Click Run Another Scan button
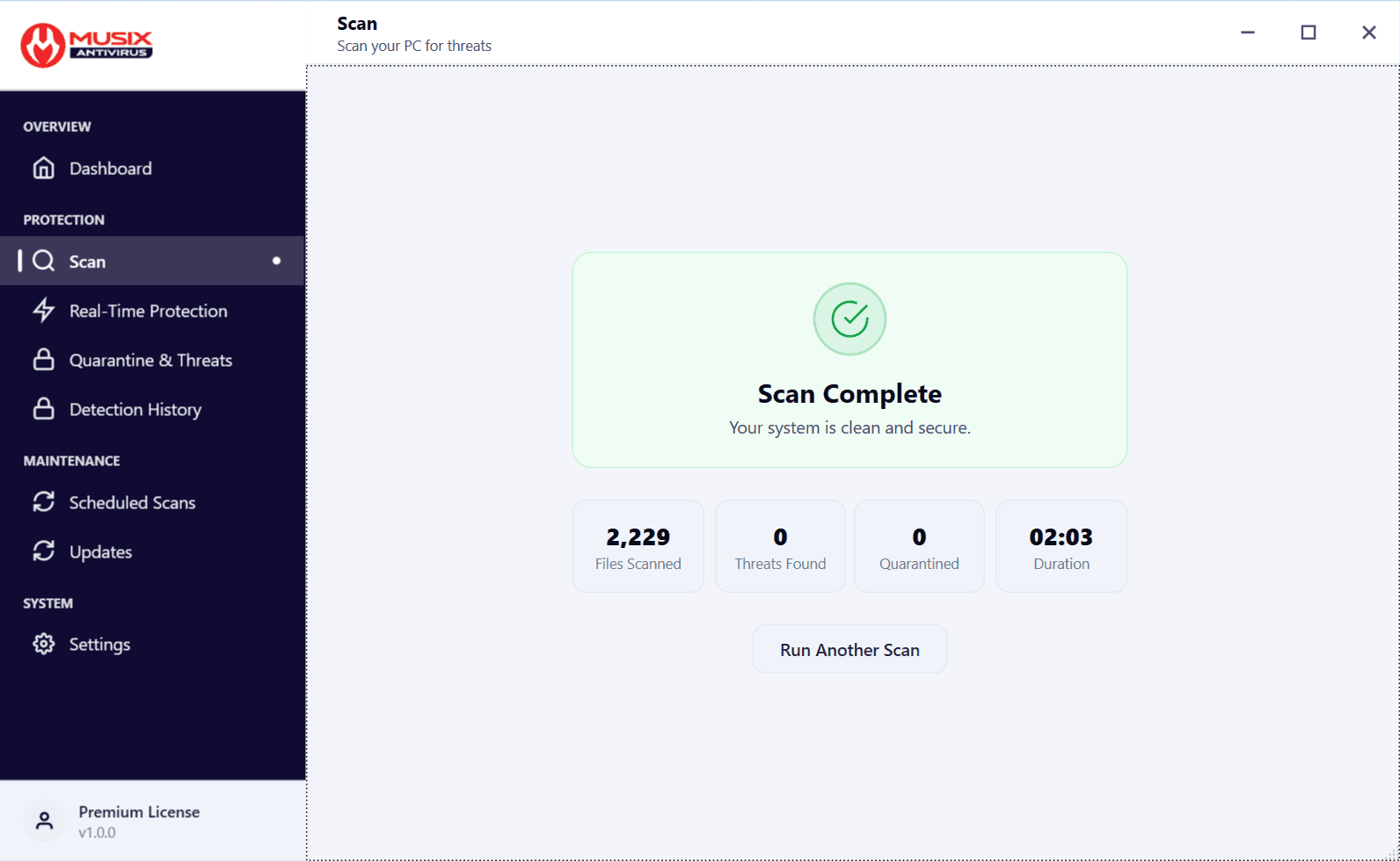Image resolution: width=1400 pixels, height=861 pixels. (x=849, y=650)
